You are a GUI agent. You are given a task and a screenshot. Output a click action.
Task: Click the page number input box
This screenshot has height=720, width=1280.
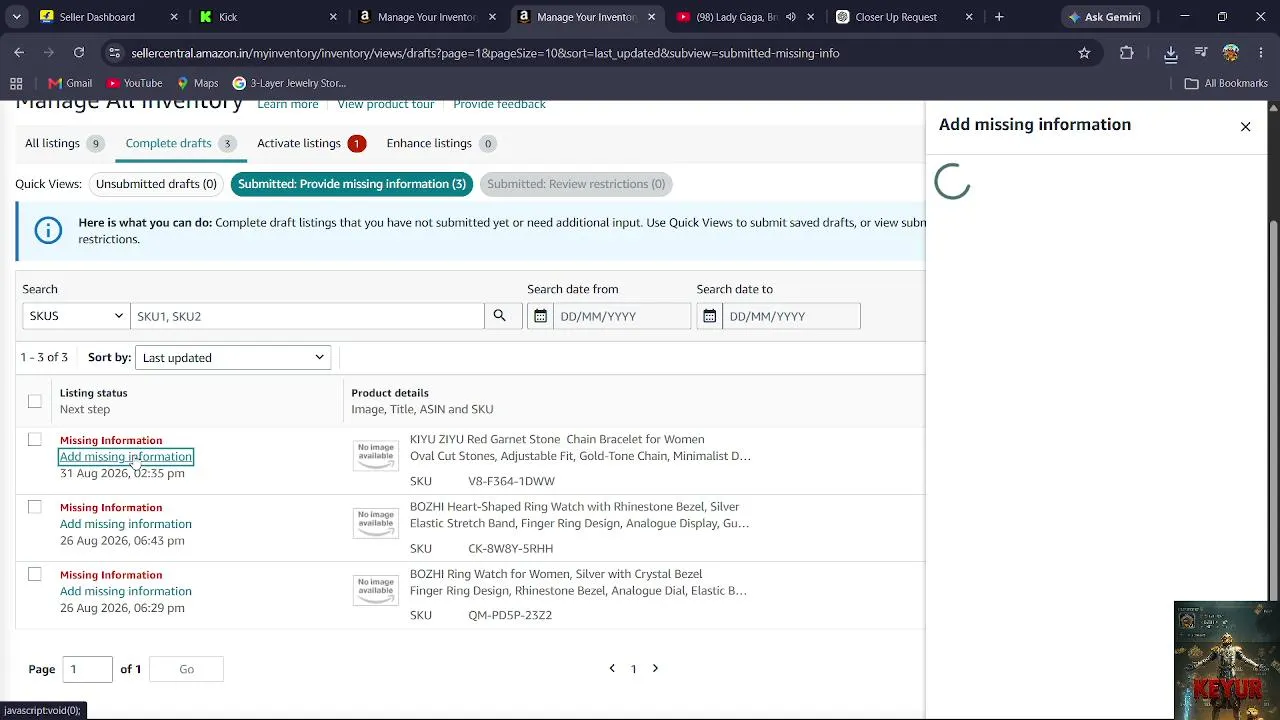tap(88, 669)
